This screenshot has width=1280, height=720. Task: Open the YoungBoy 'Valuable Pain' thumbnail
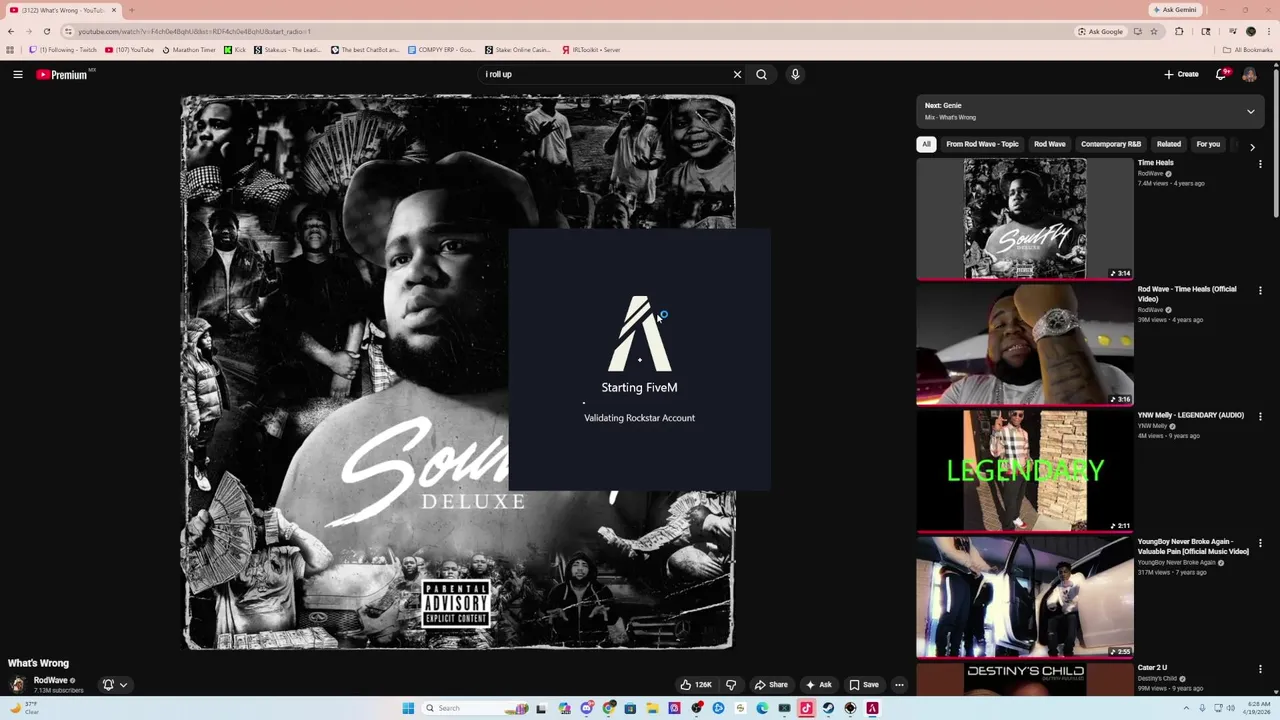1025,597
